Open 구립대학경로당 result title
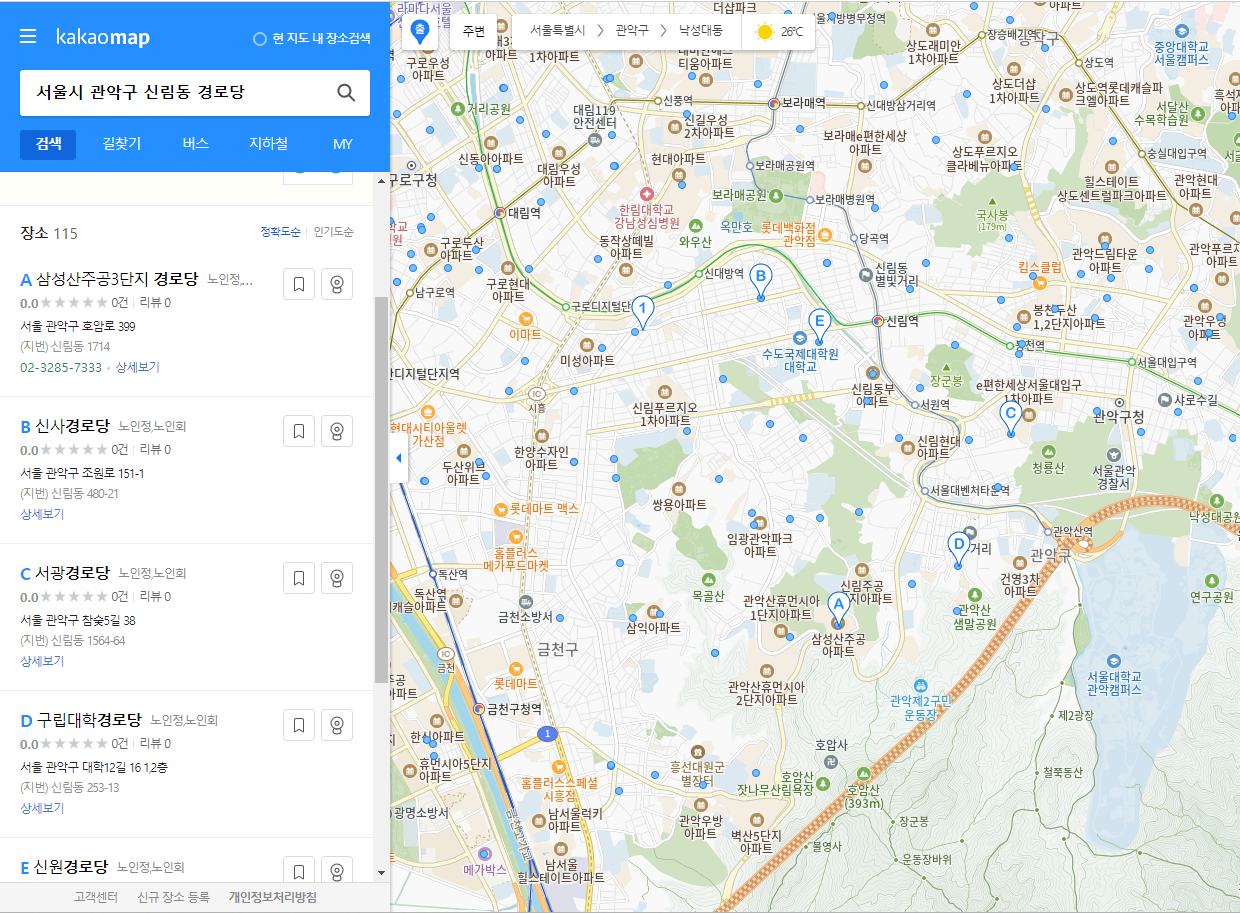 (x=89, y=720)
